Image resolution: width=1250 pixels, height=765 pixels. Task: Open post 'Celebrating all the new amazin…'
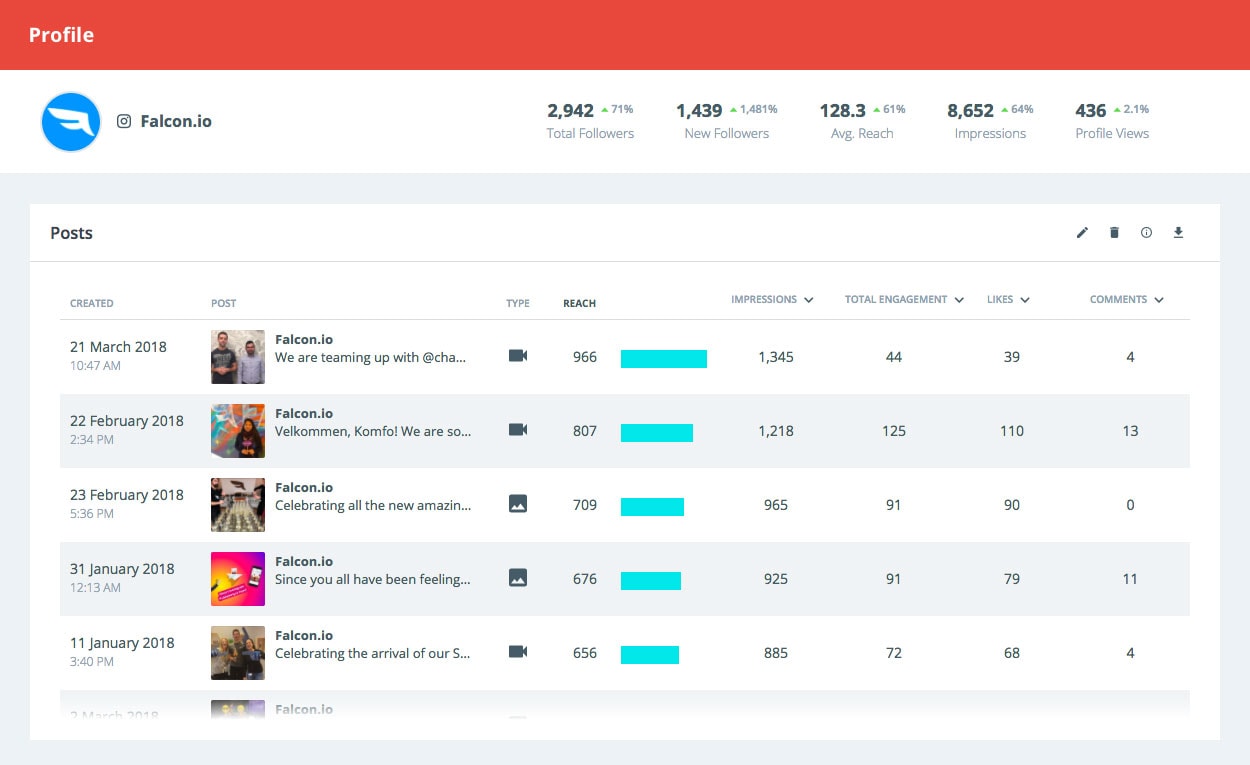coord(373,505)
